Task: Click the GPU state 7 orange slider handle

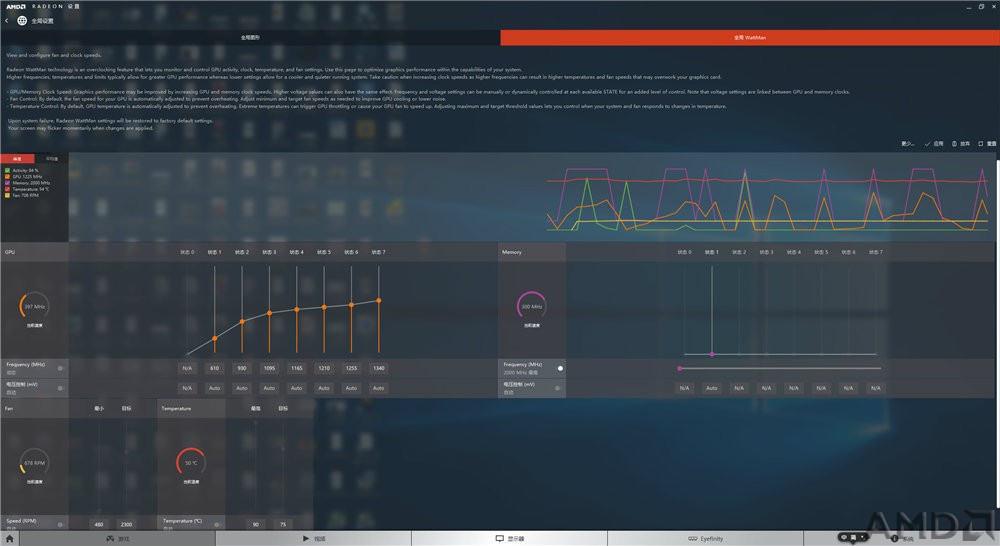Action: point(379,300)
